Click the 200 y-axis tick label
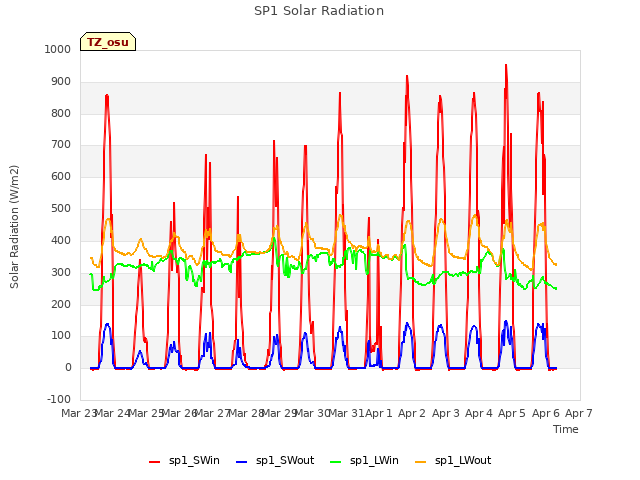This screenshot has height=480, width=640. click(x=60, y=304)
